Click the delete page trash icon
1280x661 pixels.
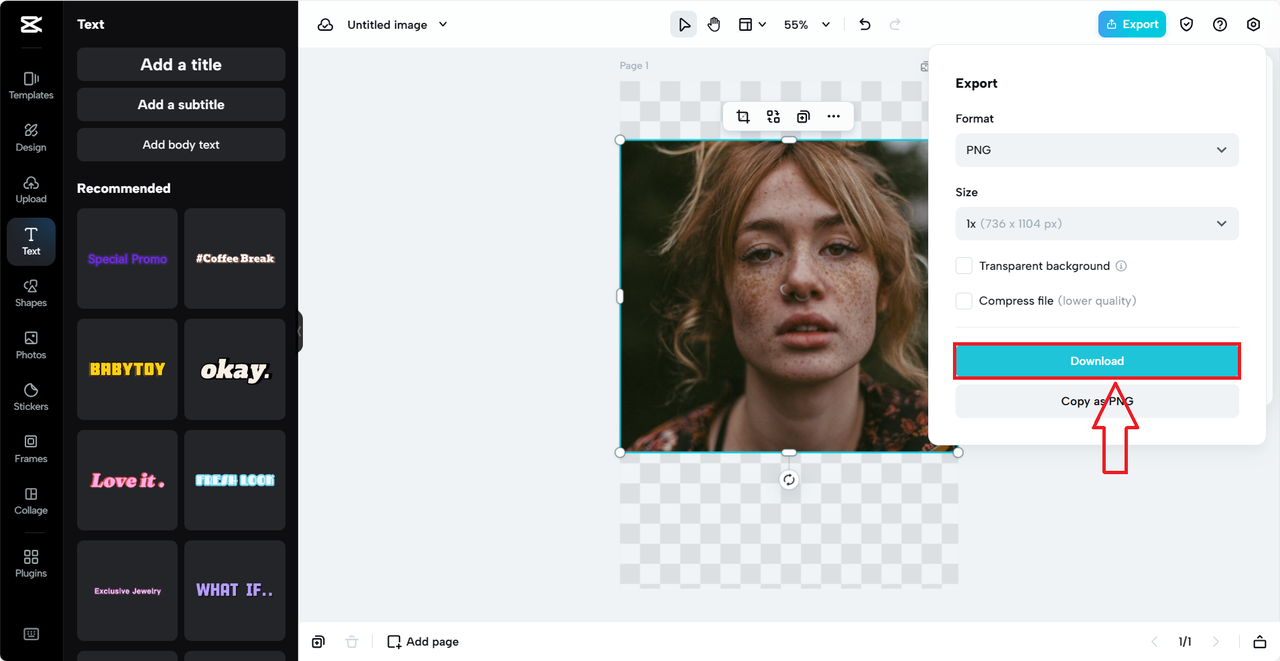click(x=351, y=642)
